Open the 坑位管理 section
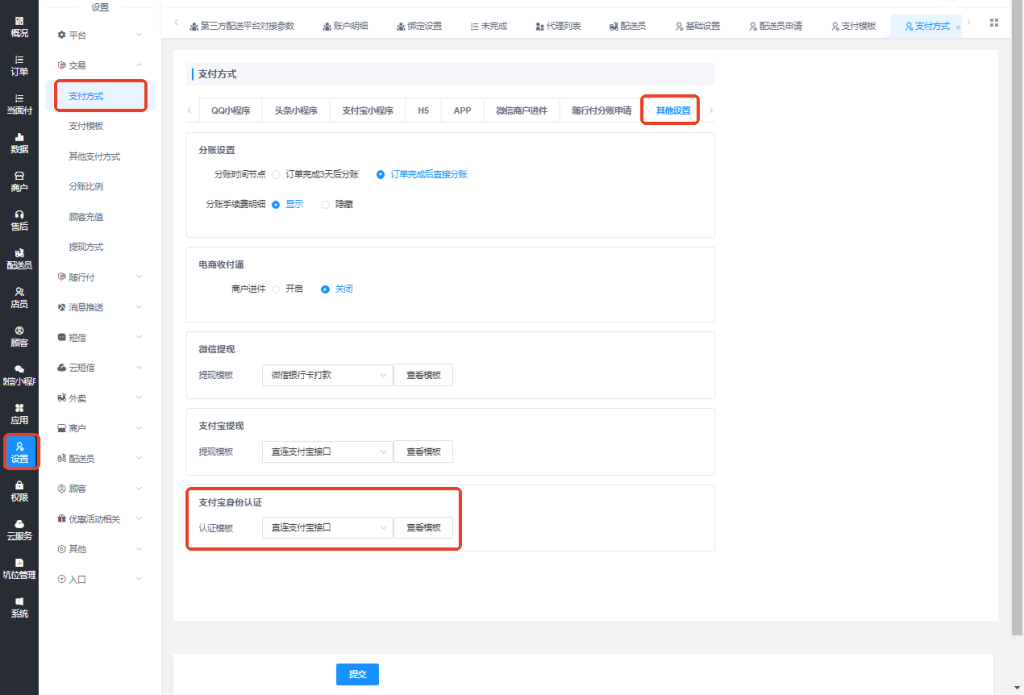This screenshot has width=1024, height=695. point(19,568)
